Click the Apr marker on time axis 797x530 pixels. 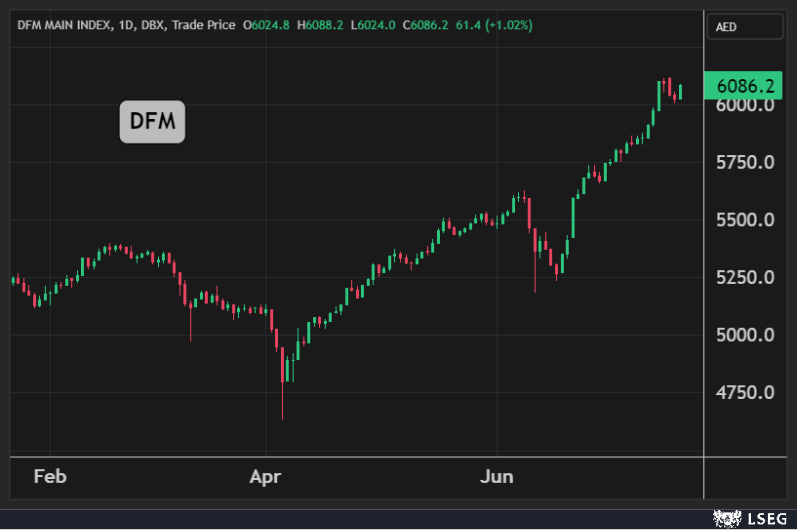266,476
